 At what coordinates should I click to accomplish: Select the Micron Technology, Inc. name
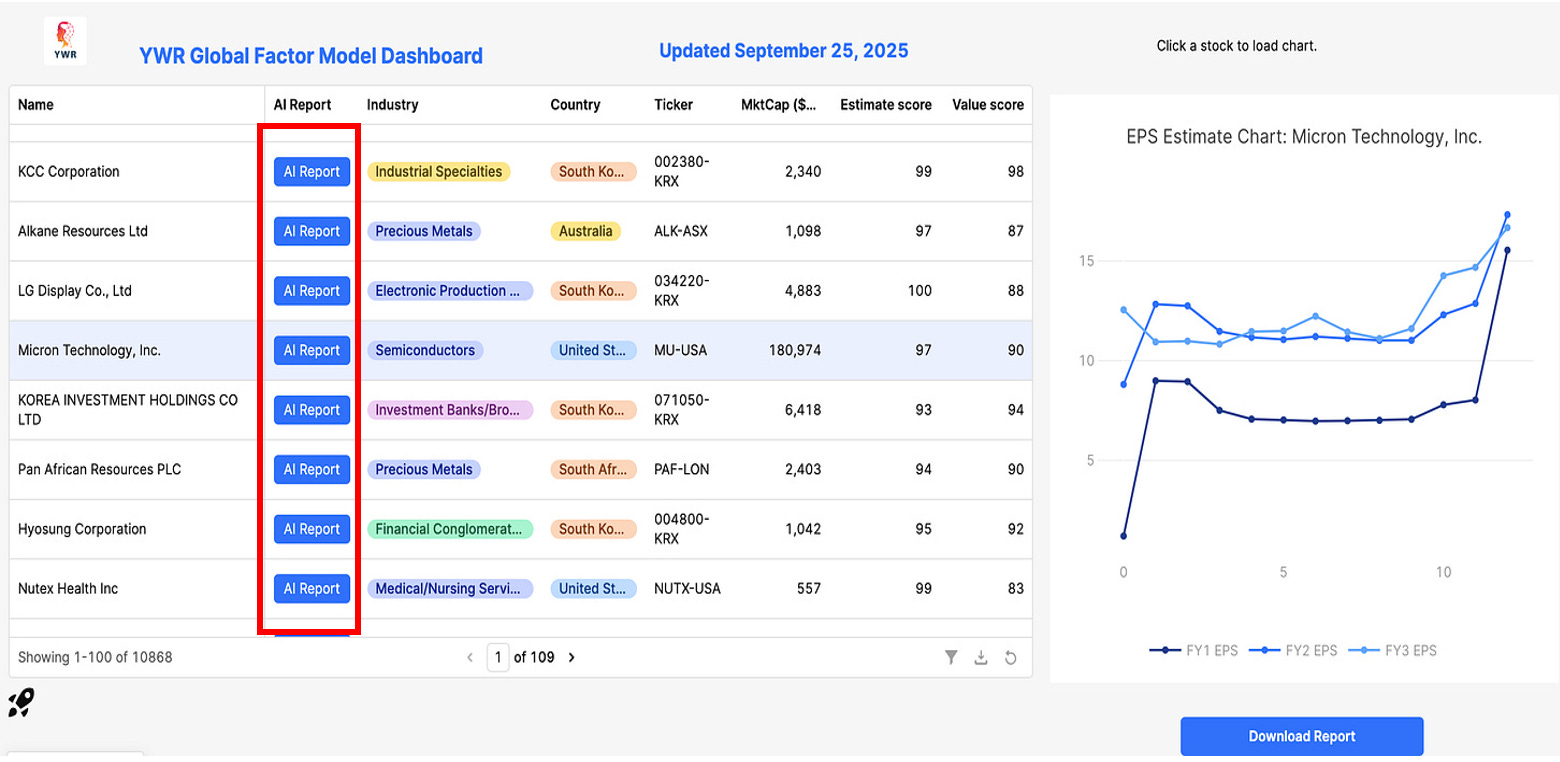tap(89, 350)
